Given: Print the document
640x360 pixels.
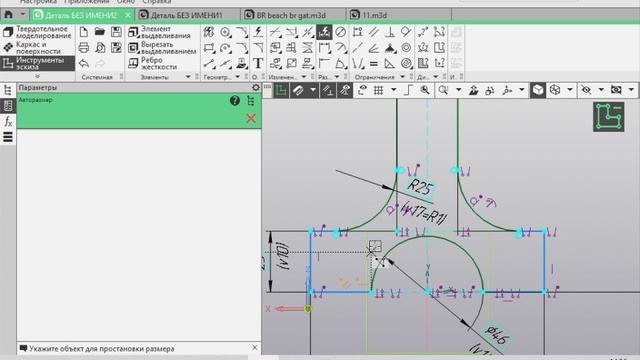Looking at the screenshot, I should [84, 48].
